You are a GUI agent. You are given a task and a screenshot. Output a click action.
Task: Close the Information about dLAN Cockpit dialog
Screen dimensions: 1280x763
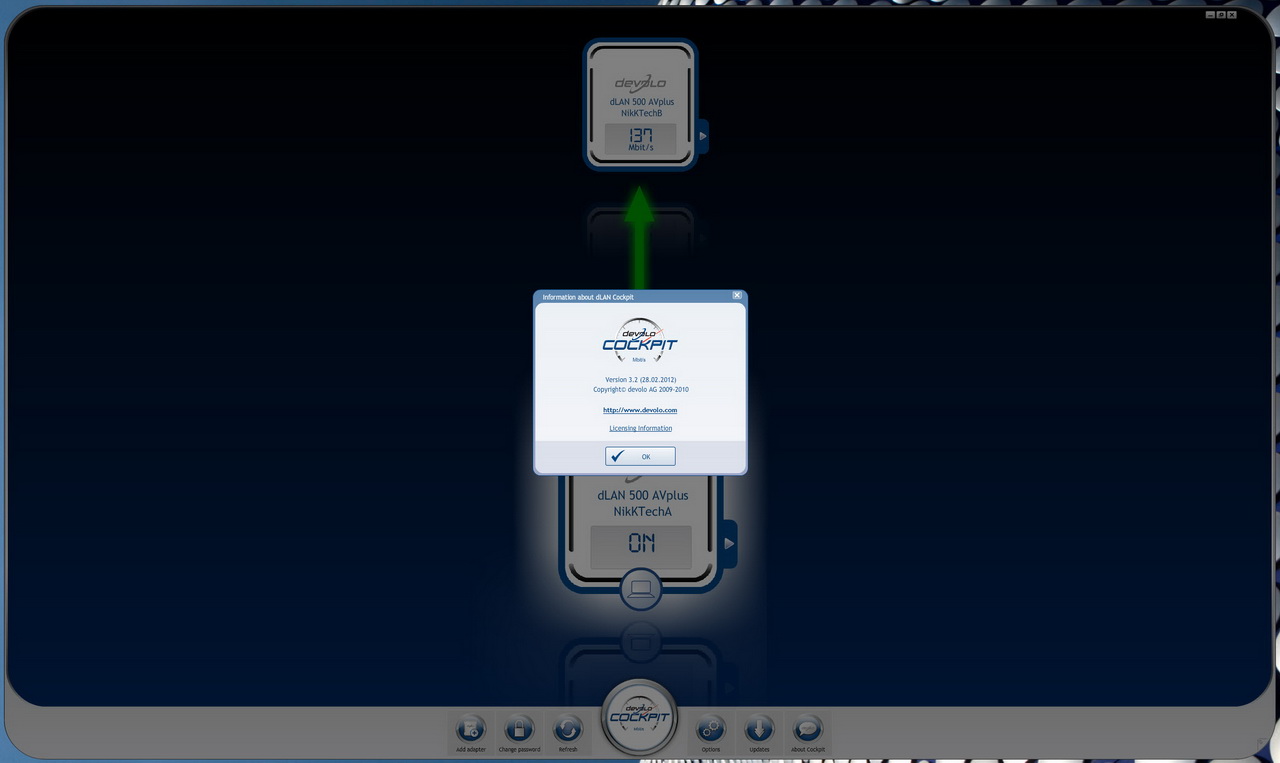737,296
